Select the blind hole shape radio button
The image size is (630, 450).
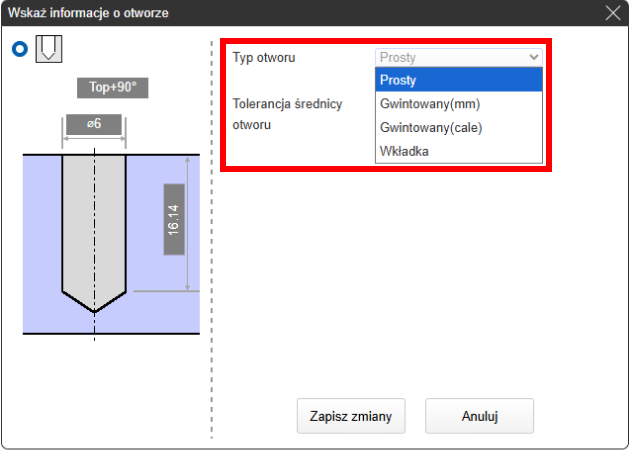(18, 50)
